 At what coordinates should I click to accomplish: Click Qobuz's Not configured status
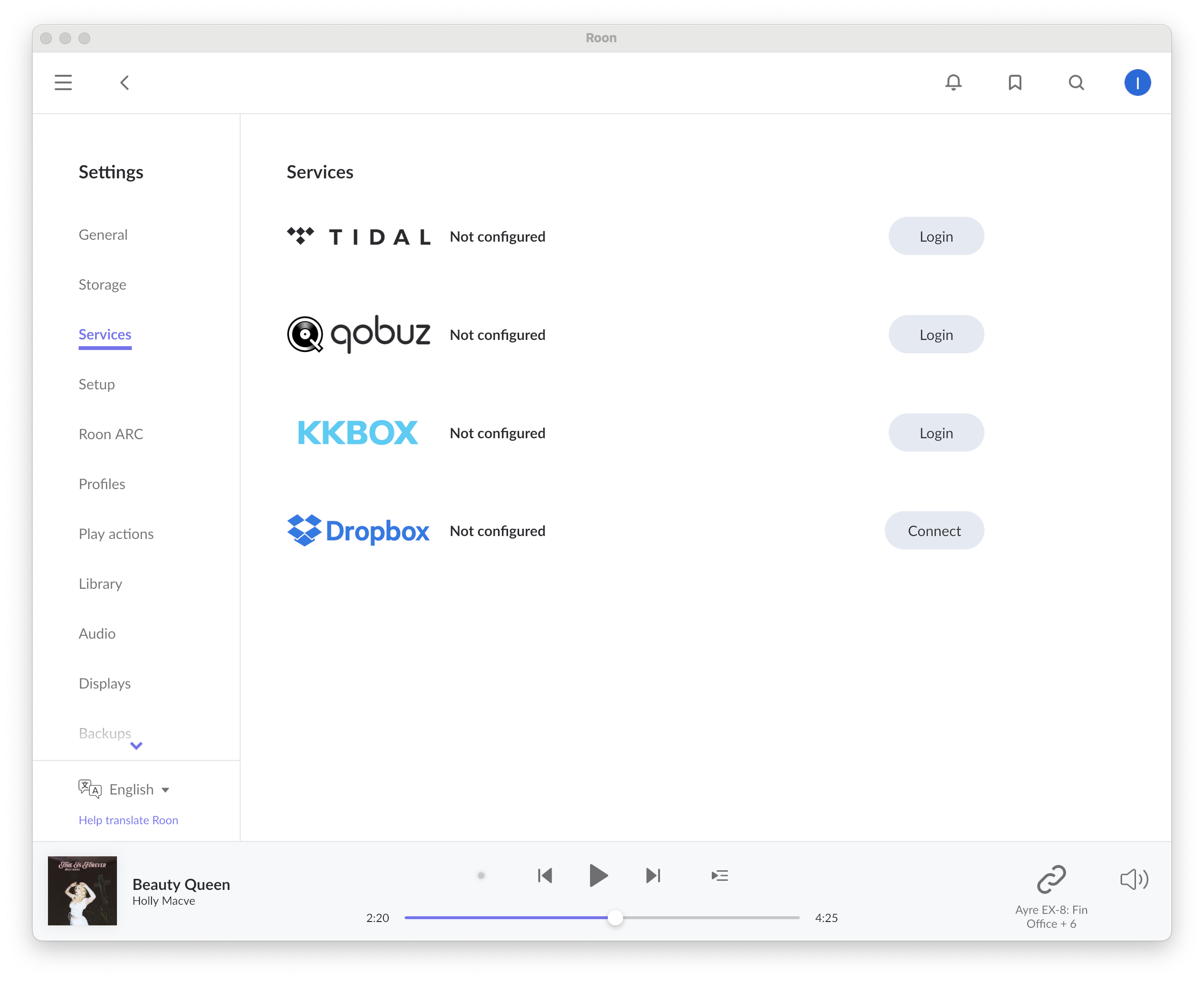point(498,335)
